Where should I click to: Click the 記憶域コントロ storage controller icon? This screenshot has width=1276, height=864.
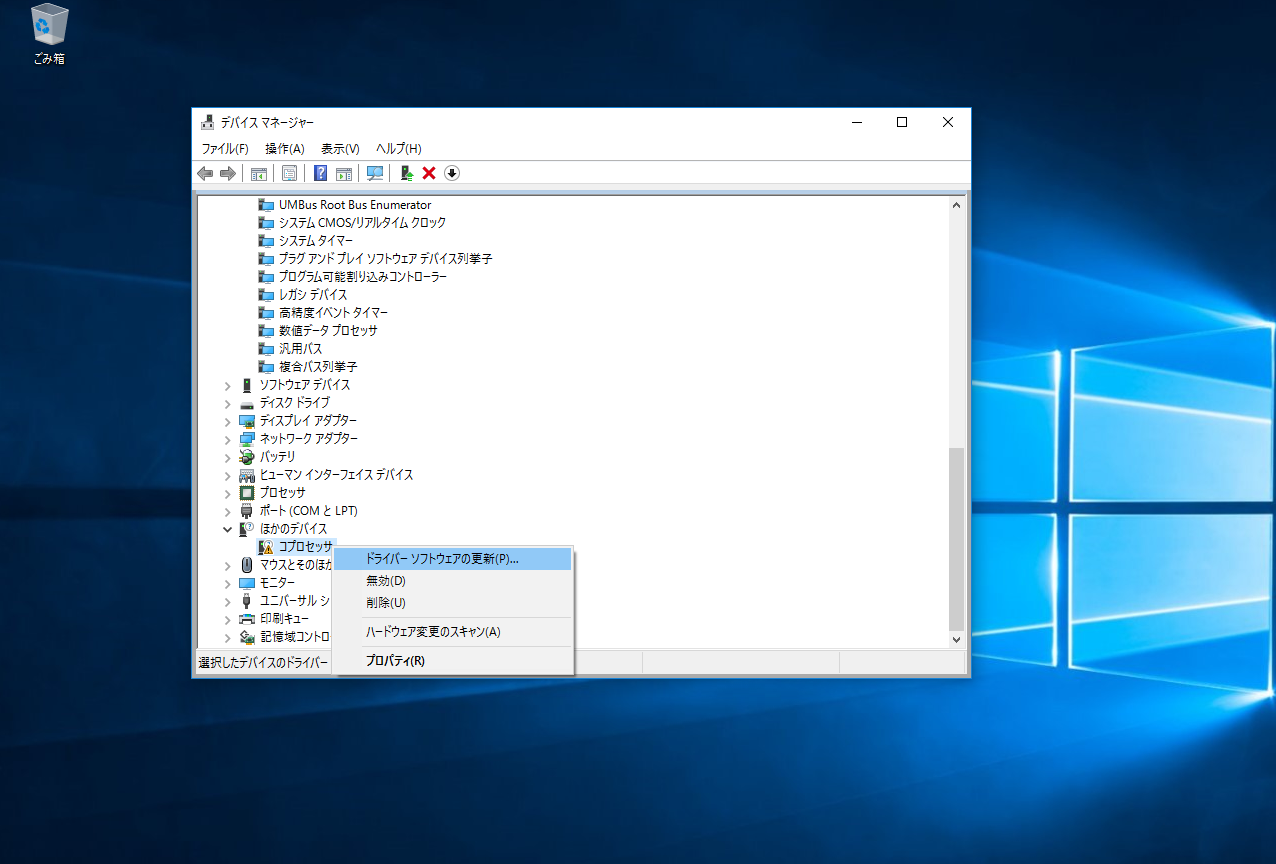click(x=247, y=637)
